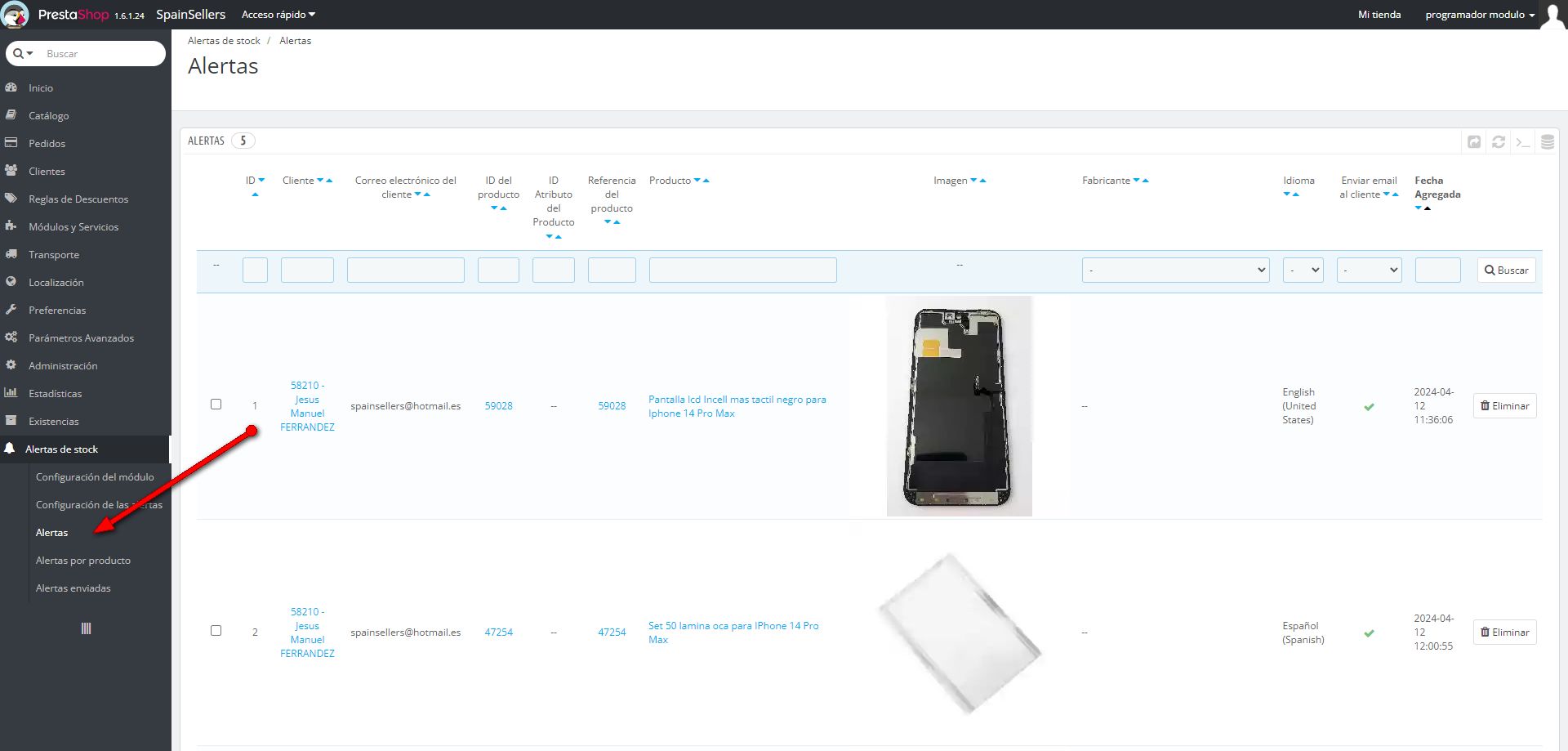This screenshot has height=751, width=1568.
Task: Click the Producto filter text field
Action: pyautogui.click(x=742, y=270)
